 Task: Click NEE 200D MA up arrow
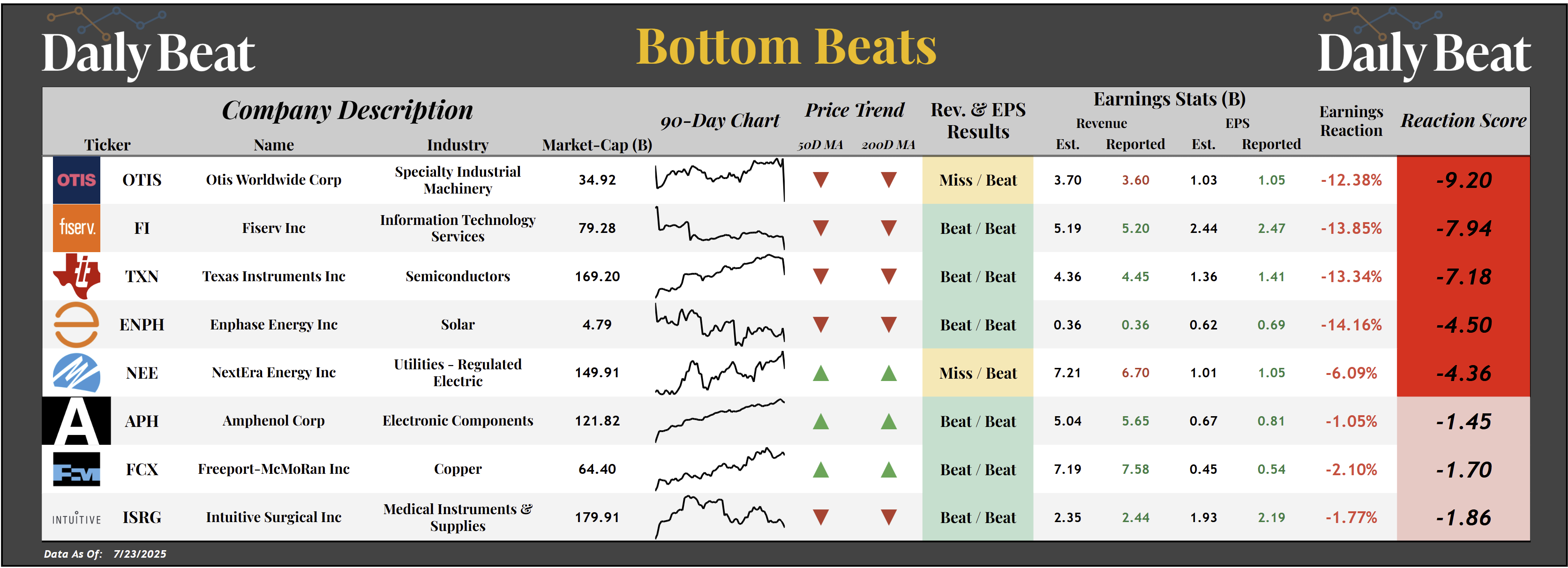pyautogui.click(x=889, y=373)
